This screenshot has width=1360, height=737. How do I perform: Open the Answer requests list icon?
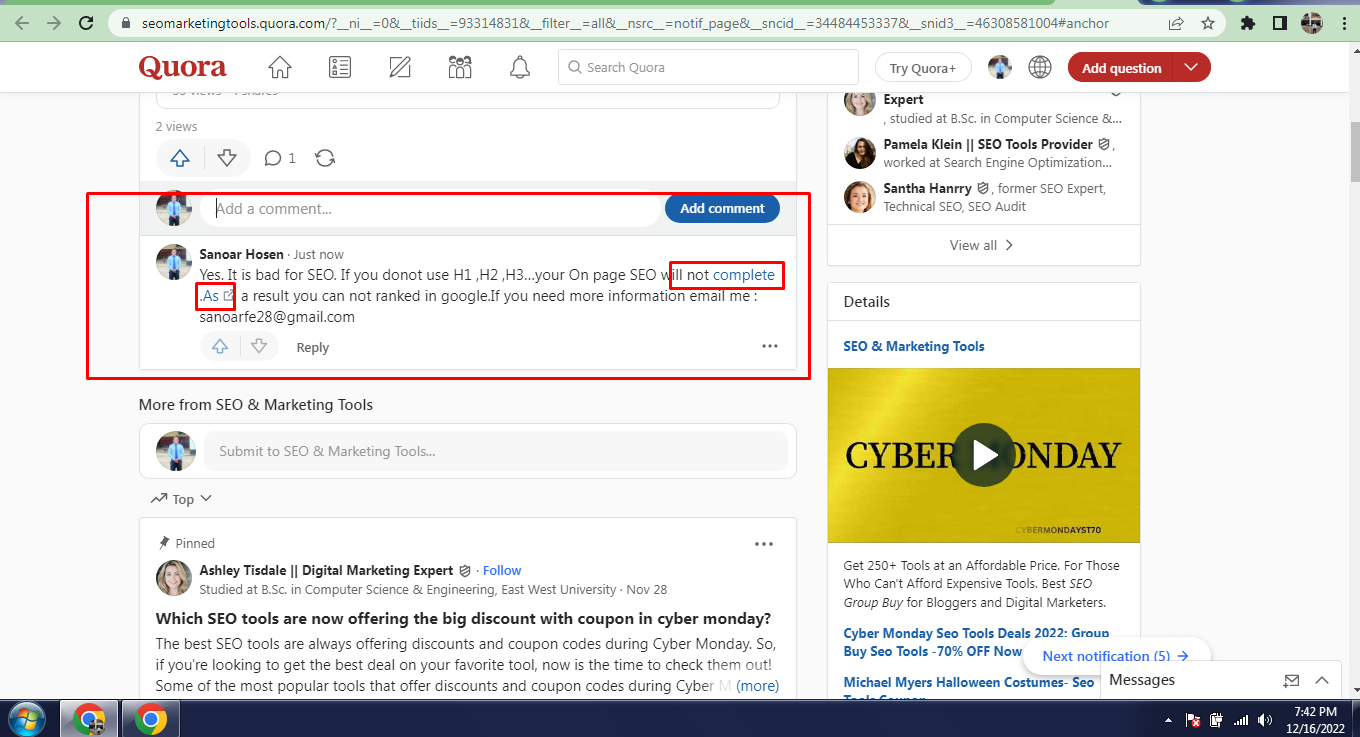point(339,67)
